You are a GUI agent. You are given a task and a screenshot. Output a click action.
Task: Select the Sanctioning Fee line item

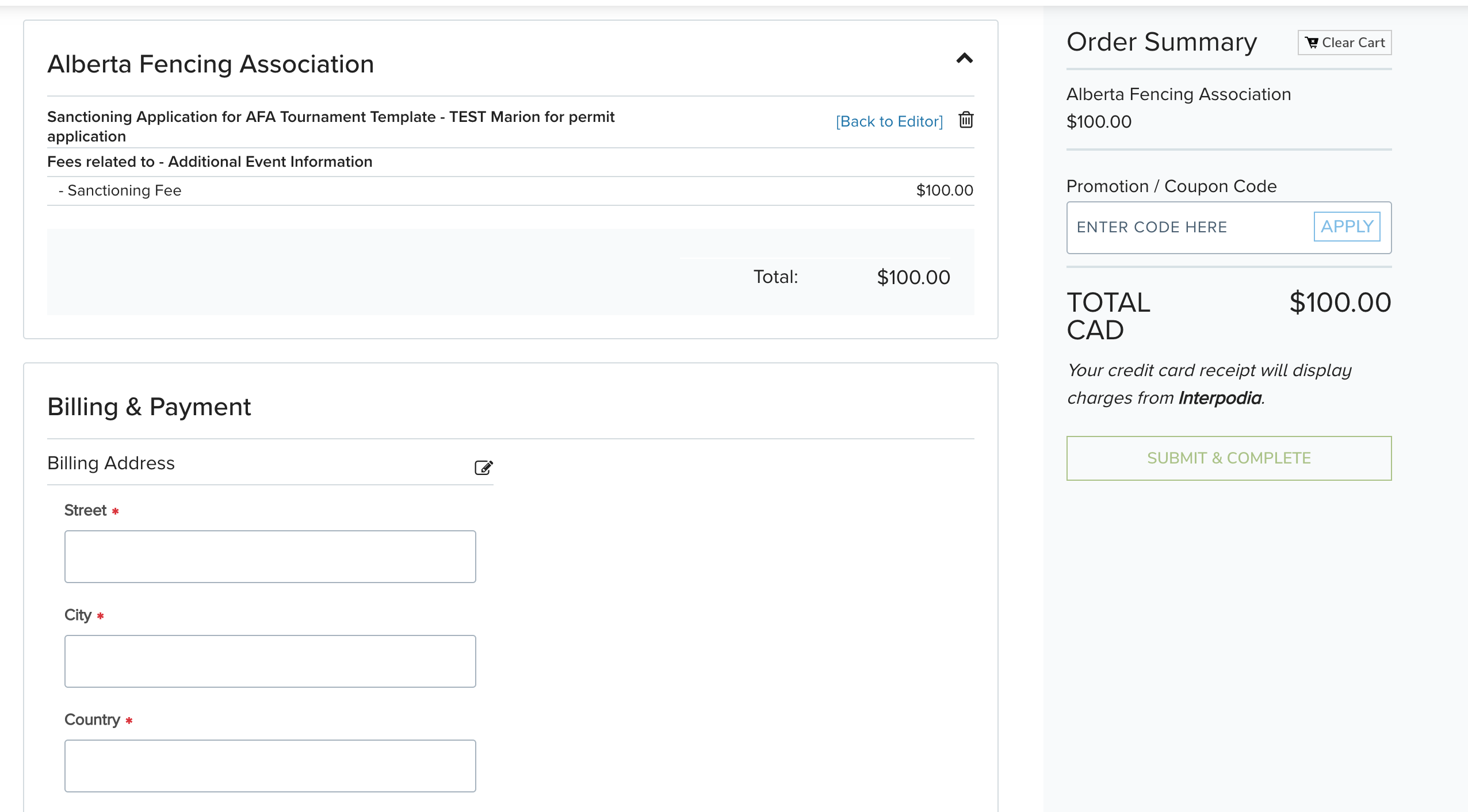click(124, 190)
